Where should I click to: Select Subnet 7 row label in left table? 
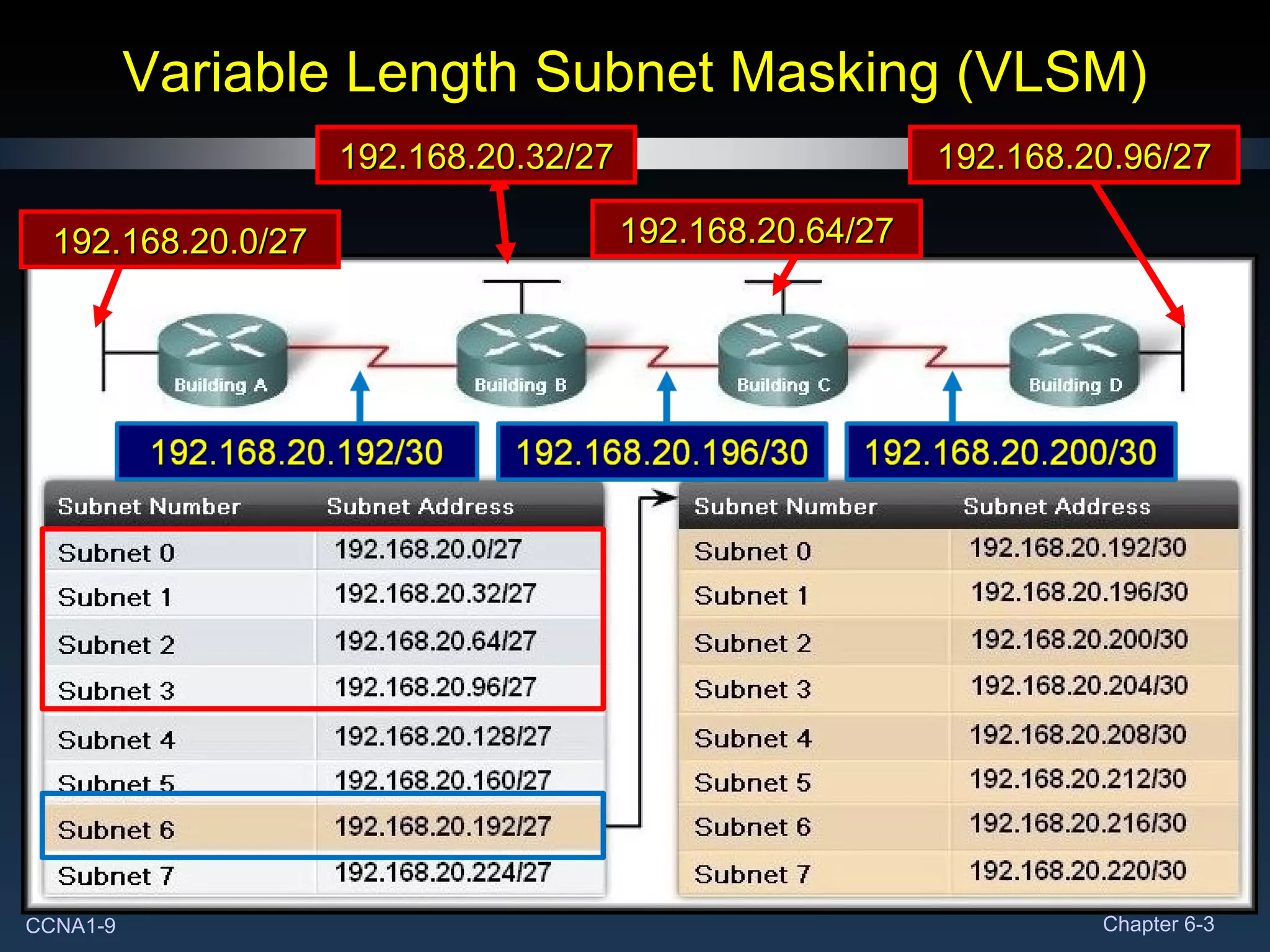(115, 876)
